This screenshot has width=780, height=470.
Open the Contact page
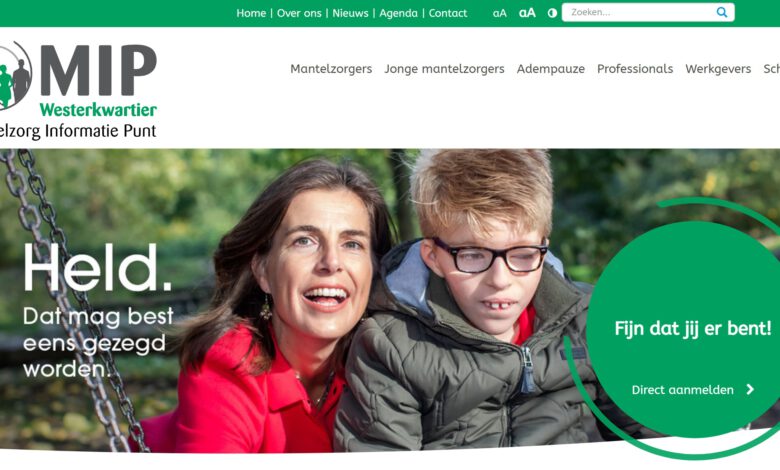tap(448, 13)
